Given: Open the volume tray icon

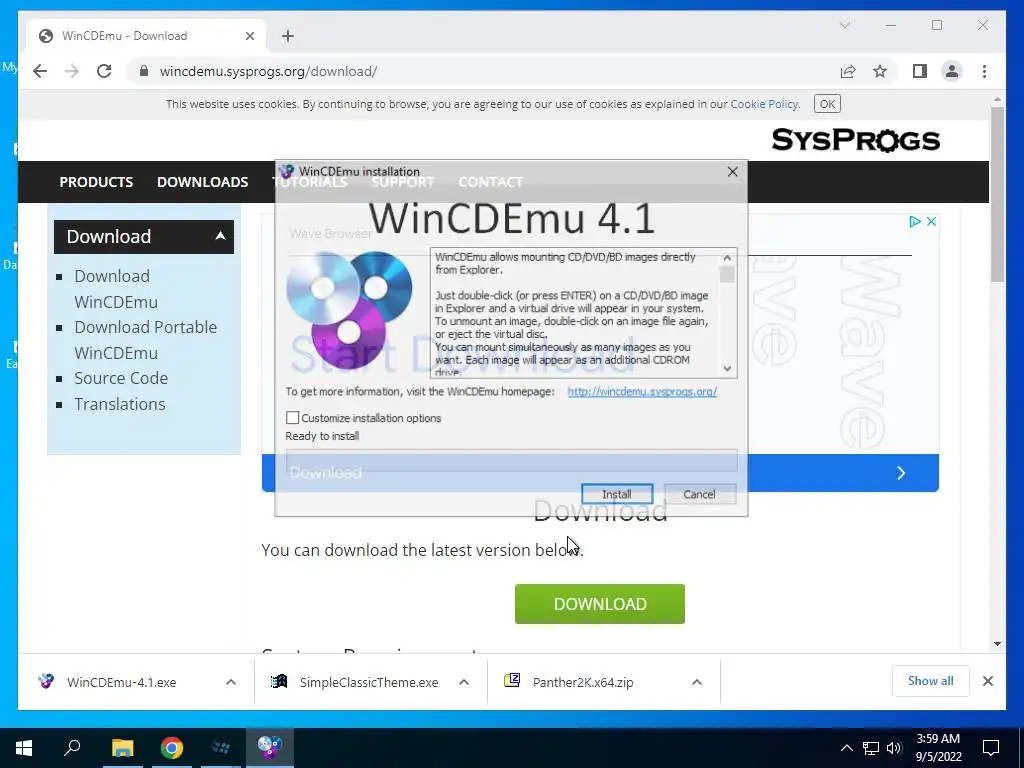Looking at the screenshot, I should tap(894, 748).
